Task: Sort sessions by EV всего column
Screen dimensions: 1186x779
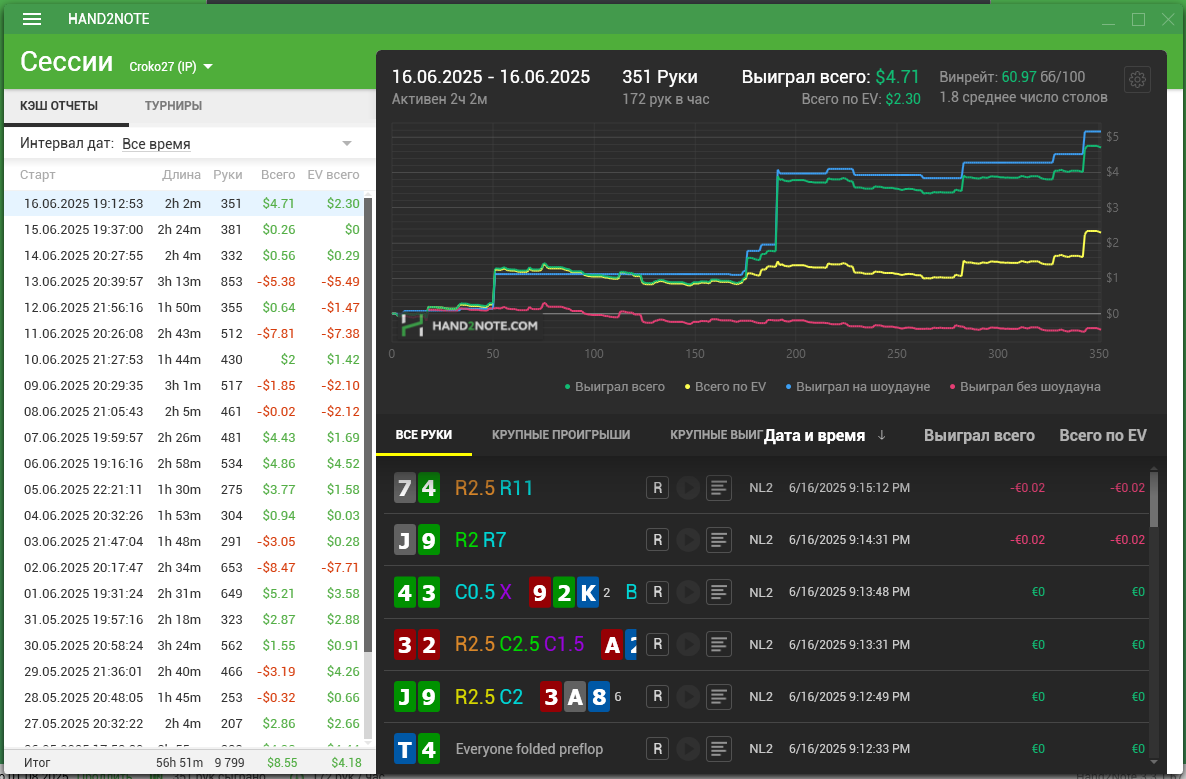Action: click(334, 175)
